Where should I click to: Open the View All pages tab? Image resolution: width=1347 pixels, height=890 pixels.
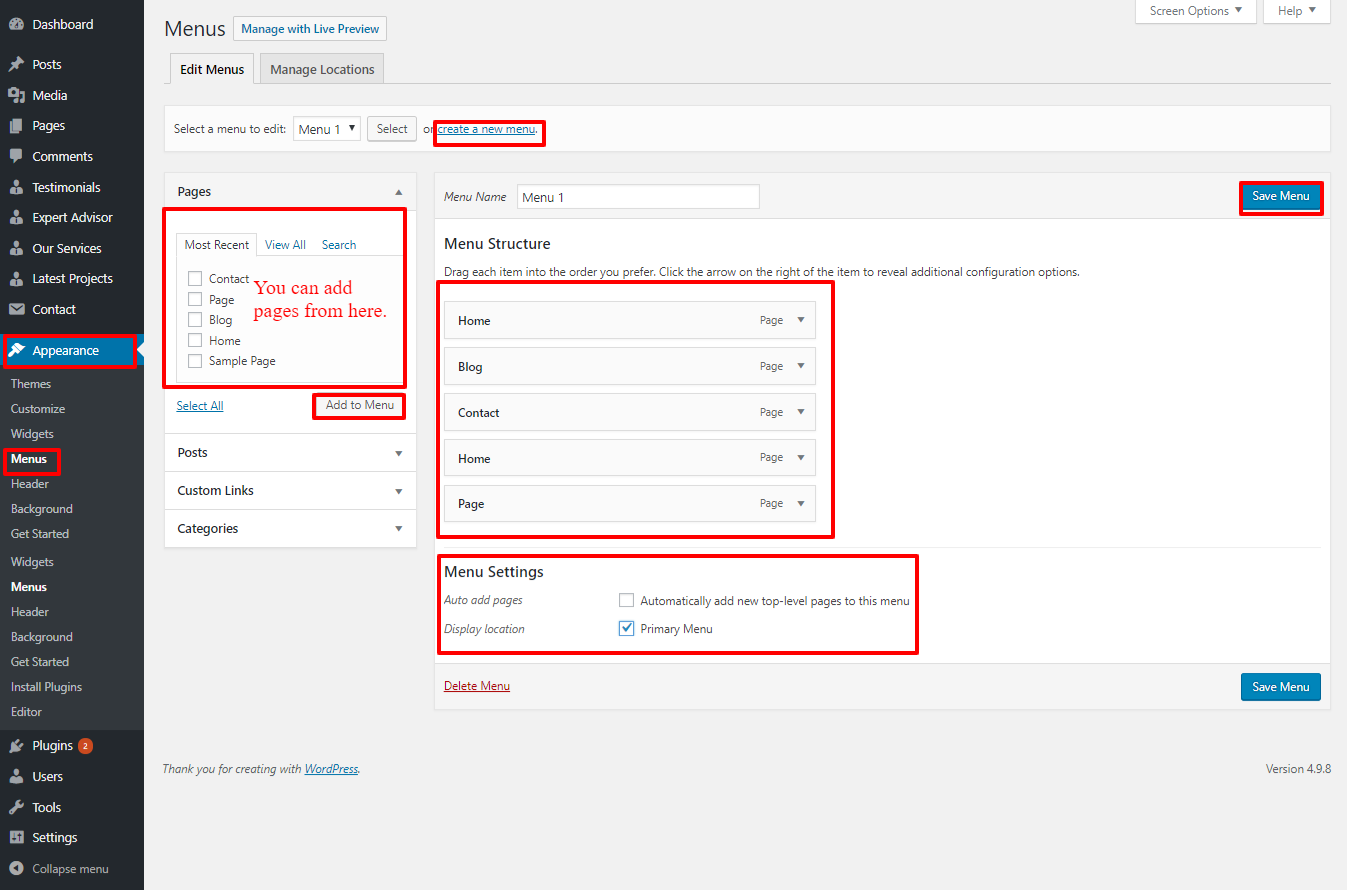click(285, 245)
